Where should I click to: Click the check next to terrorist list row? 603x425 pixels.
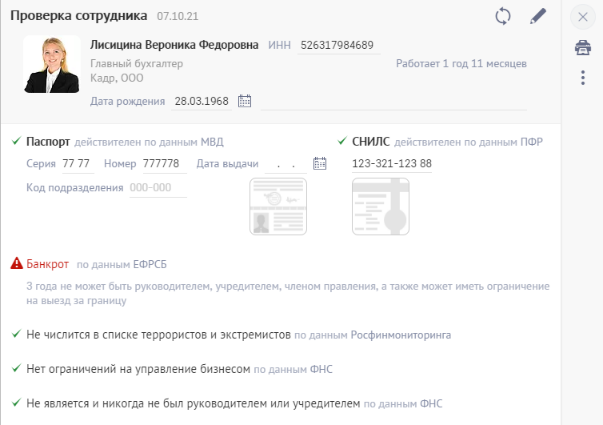(x=16, y=334)
